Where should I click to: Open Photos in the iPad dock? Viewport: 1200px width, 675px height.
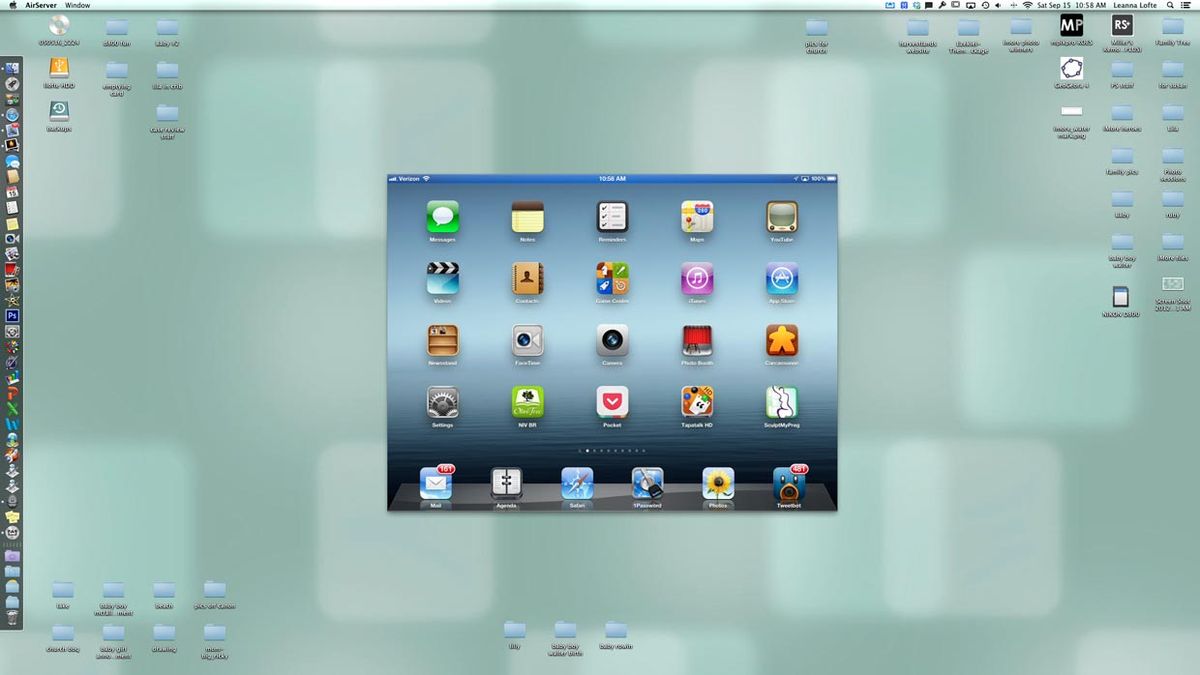tap(718, 484)
